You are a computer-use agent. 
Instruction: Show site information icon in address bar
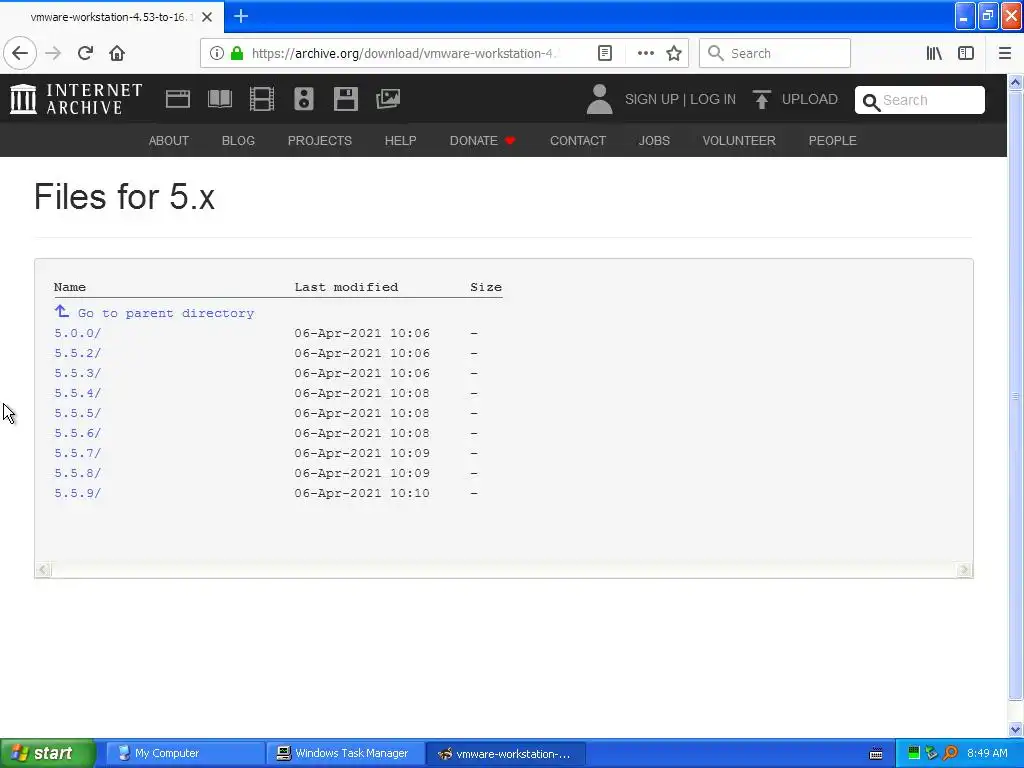coord(216,53)
